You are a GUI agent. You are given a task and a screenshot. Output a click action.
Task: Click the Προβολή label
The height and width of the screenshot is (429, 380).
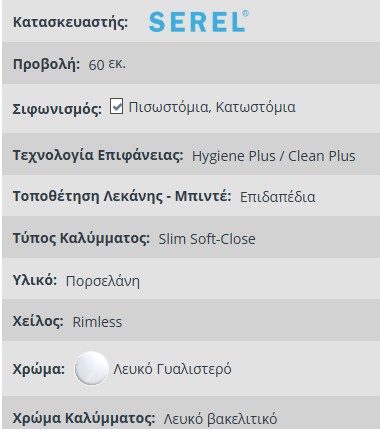point(46,64)
